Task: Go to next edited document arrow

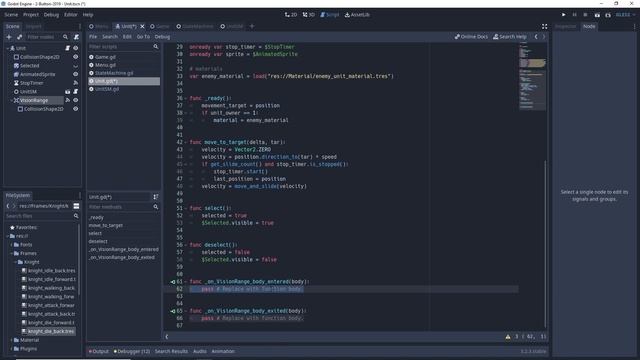Action: (x=544, y=37)
